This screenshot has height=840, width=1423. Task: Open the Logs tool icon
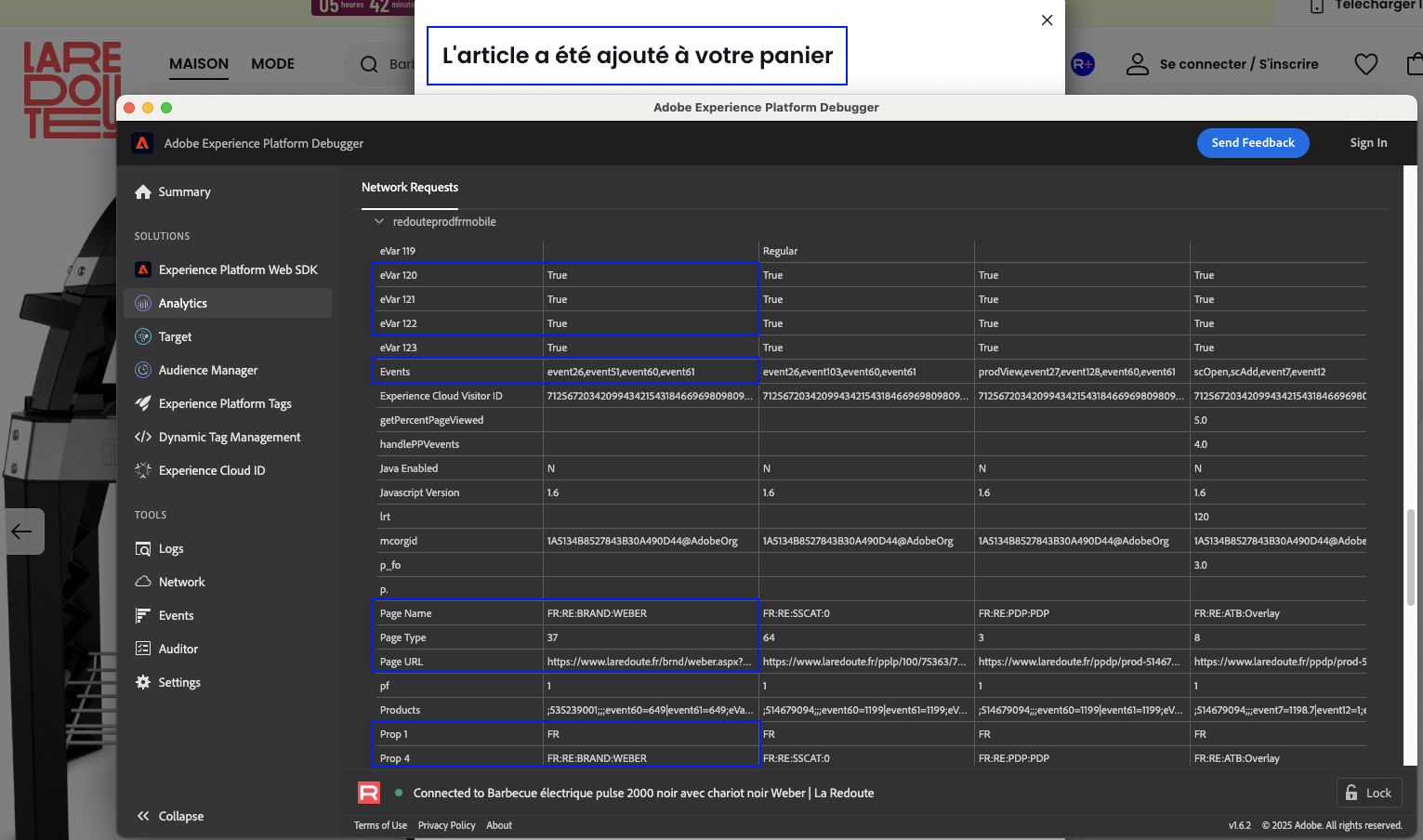coord(143,549)
